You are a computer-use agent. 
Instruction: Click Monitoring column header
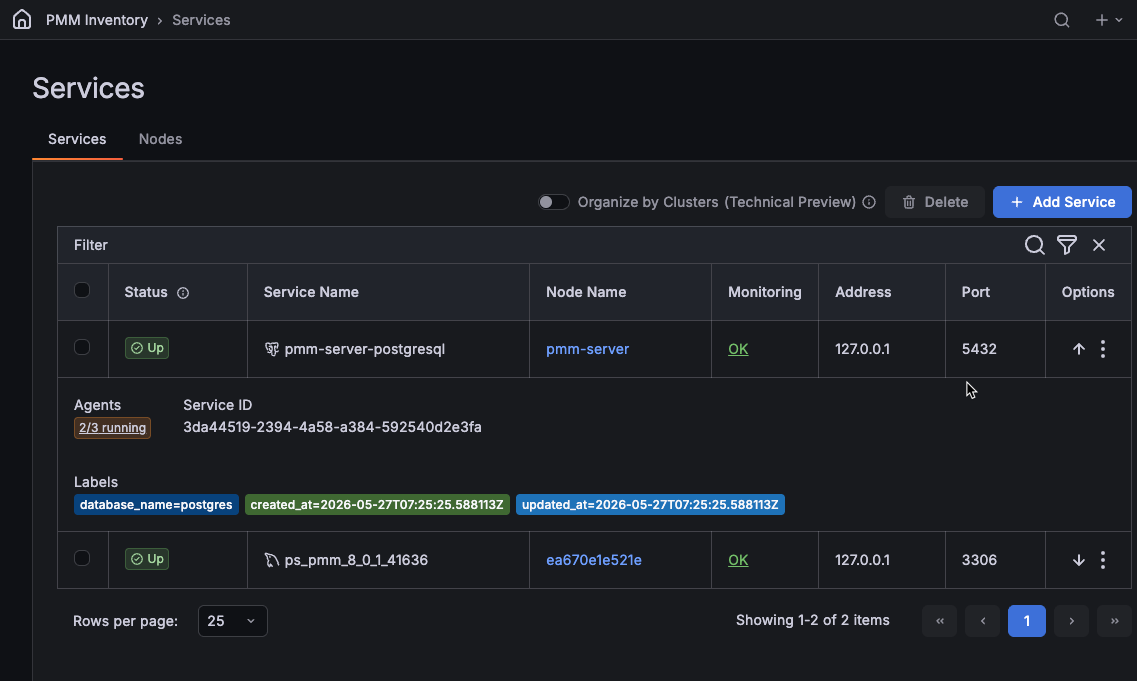tap(764, 292)
